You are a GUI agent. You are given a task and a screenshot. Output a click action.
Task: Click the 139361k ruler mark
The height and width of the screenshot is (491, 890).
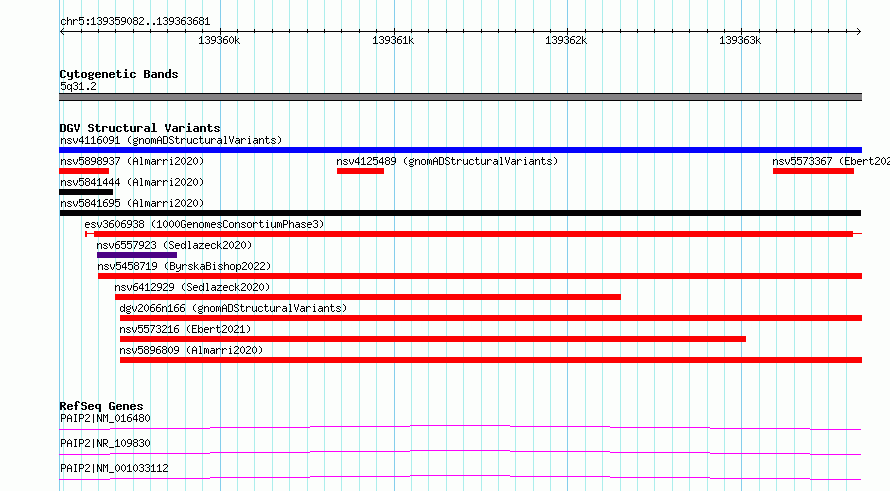tap(393, 40)
